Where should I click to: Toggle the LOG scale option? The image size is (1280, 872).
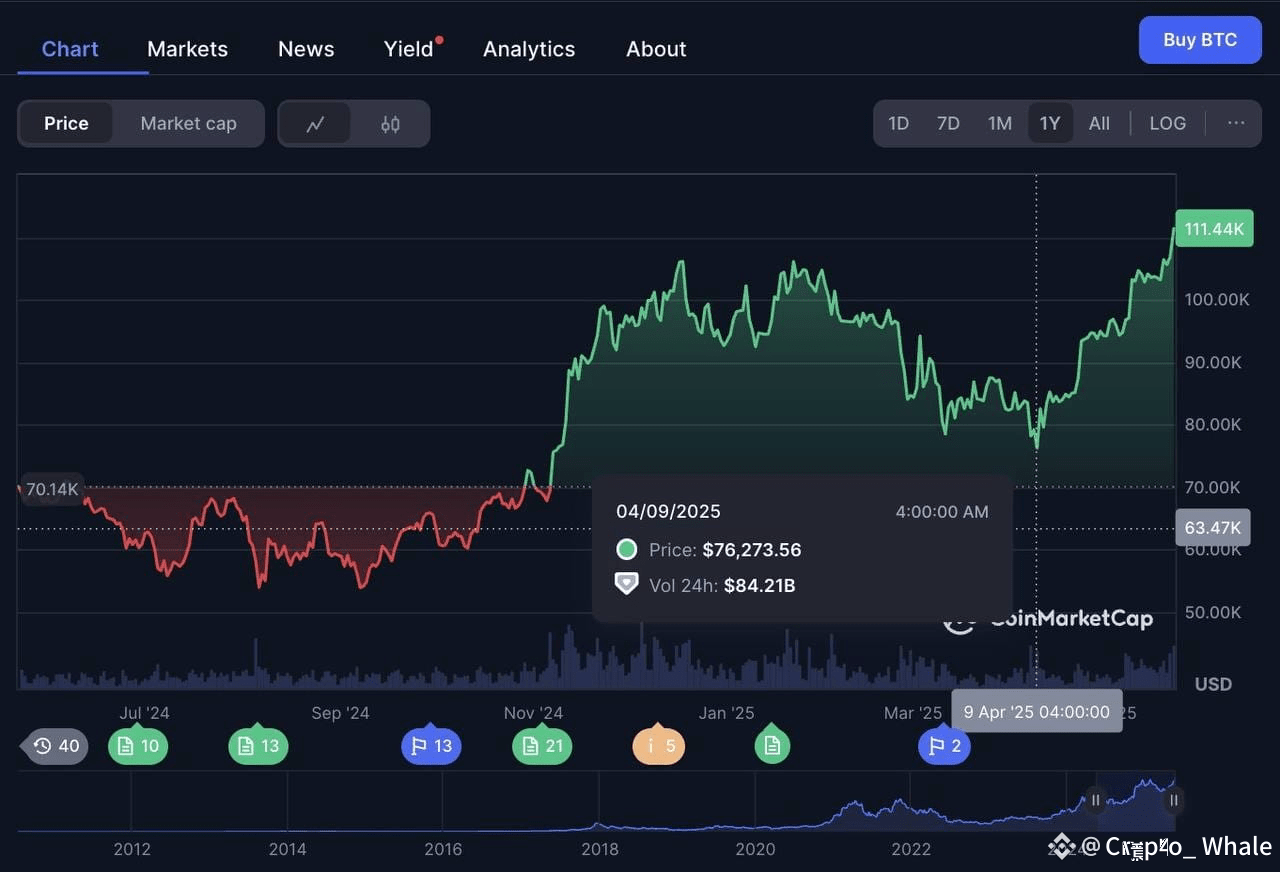pos(1167,123)
